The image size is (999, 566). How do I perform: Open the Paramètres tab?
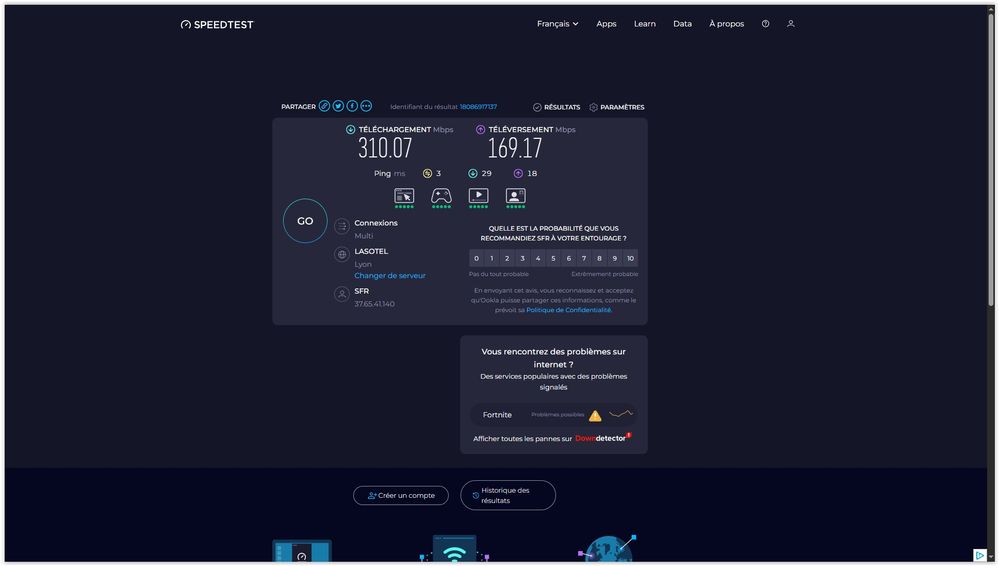coord(617,107)
